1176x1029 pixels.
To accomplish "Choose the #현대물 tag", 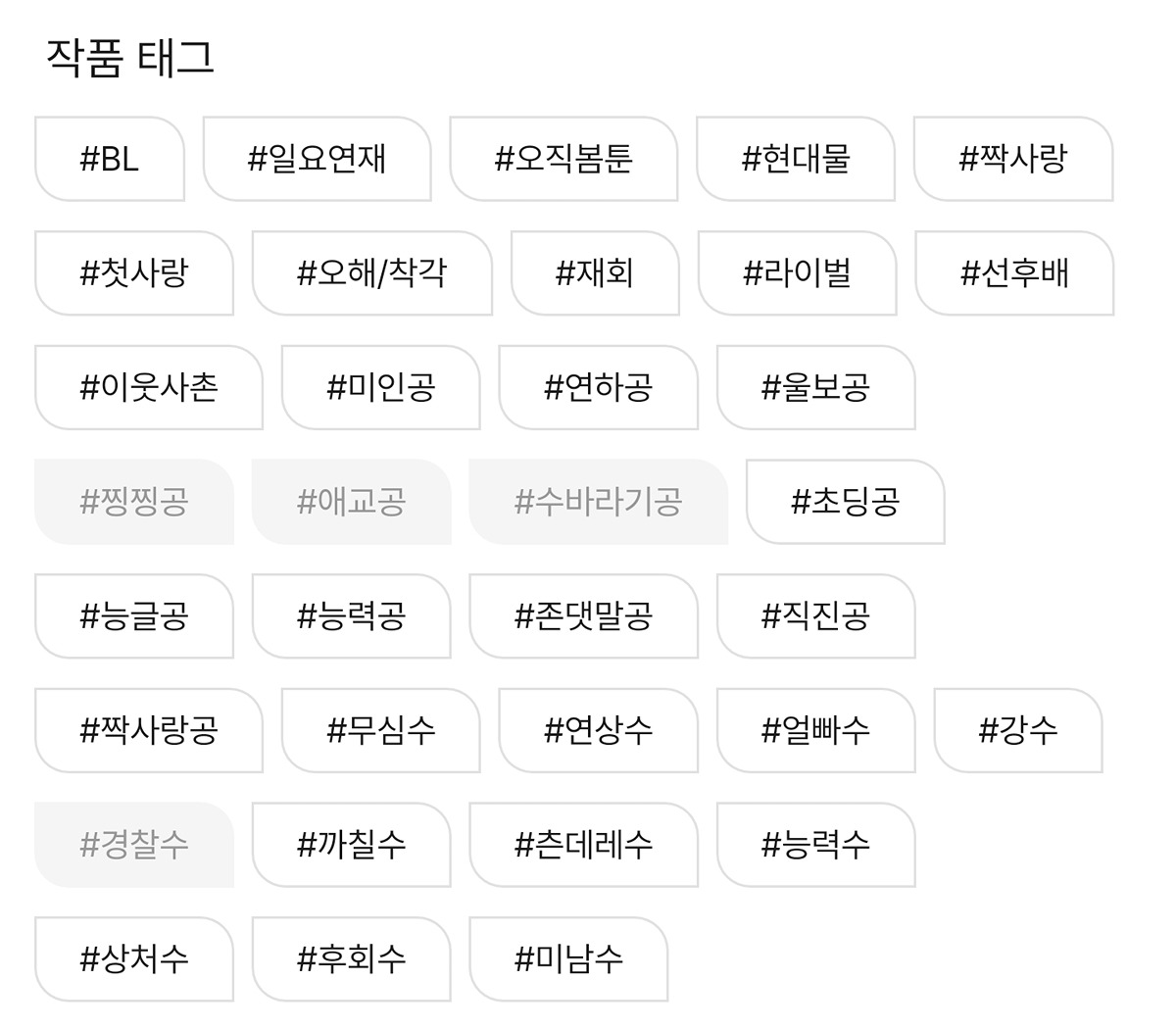I will (796, 159).
